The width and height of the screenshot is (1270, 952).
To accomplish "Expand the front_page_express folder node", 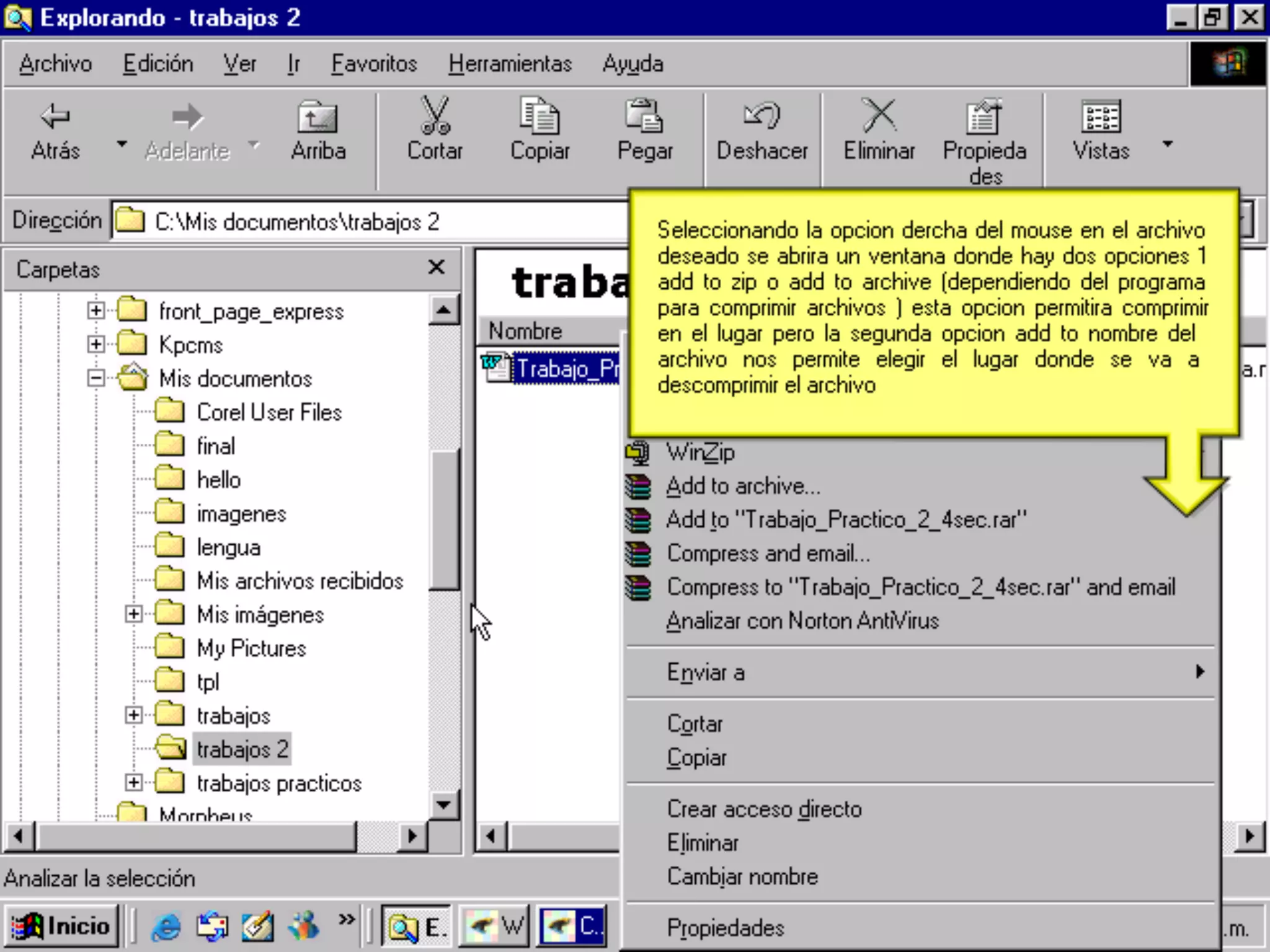I will [x=96, y=310].
